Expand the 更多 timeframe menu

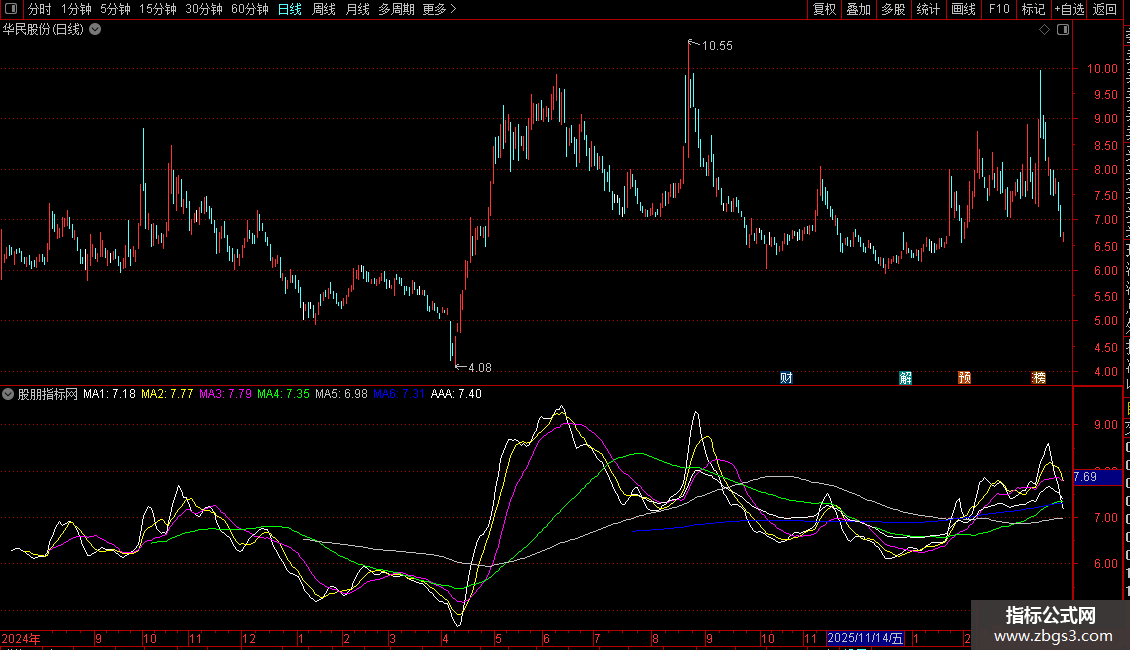[440, 9]
